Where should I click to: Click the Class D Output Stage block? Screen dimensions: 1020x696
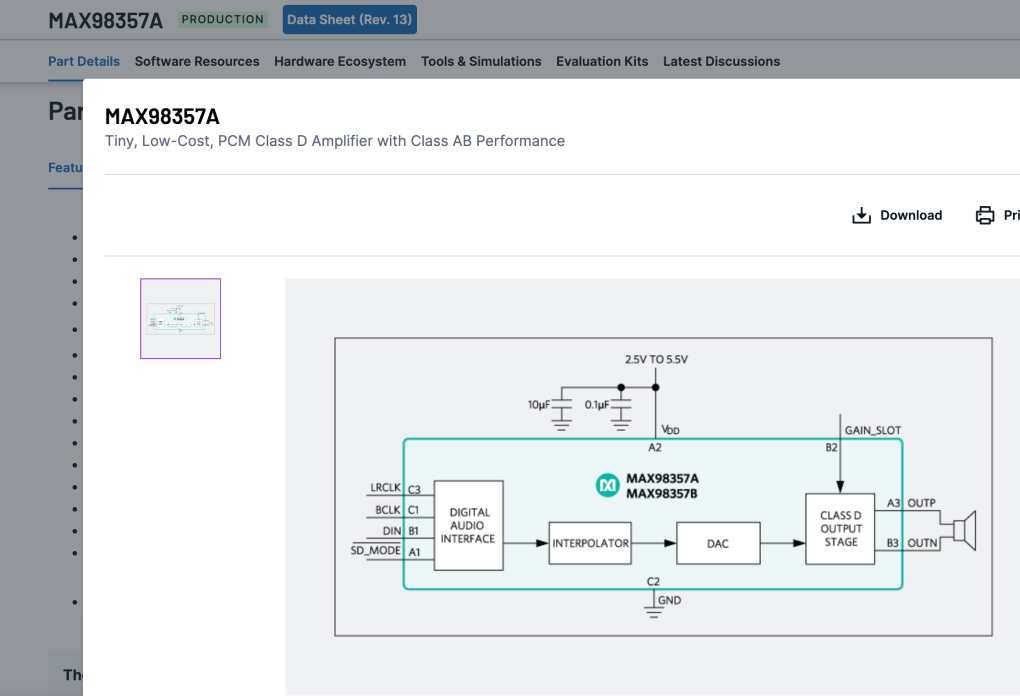(x=840, y=529)
